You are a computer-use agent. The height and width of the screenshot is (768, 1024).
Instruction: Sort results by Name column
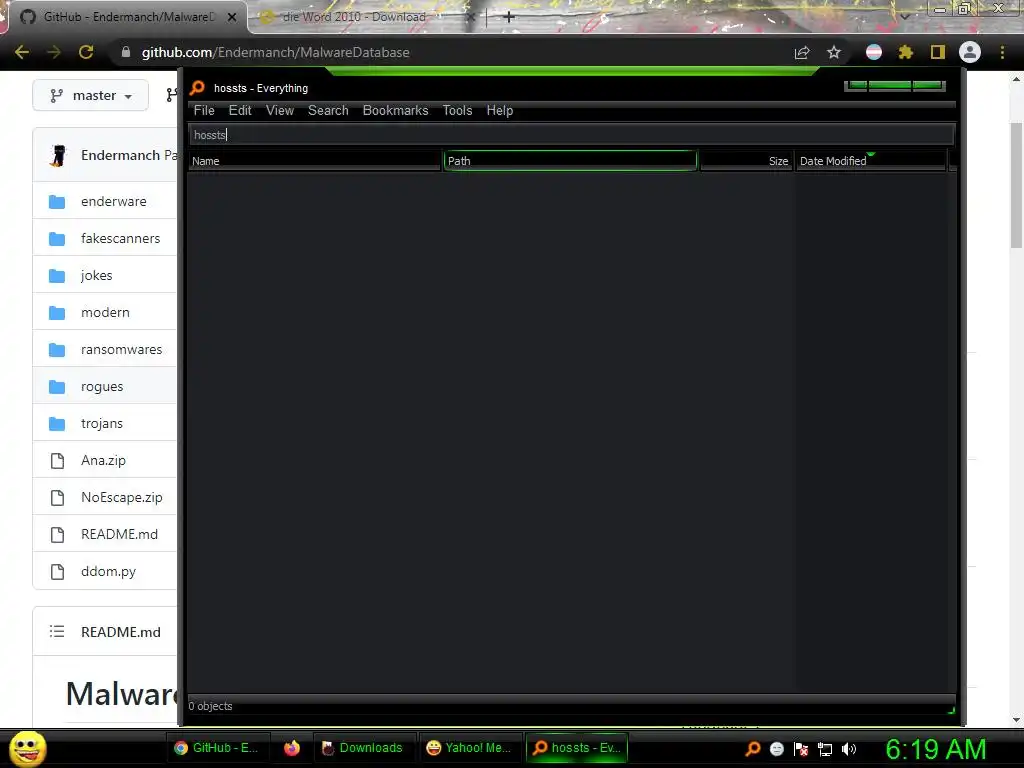(315, 161)
